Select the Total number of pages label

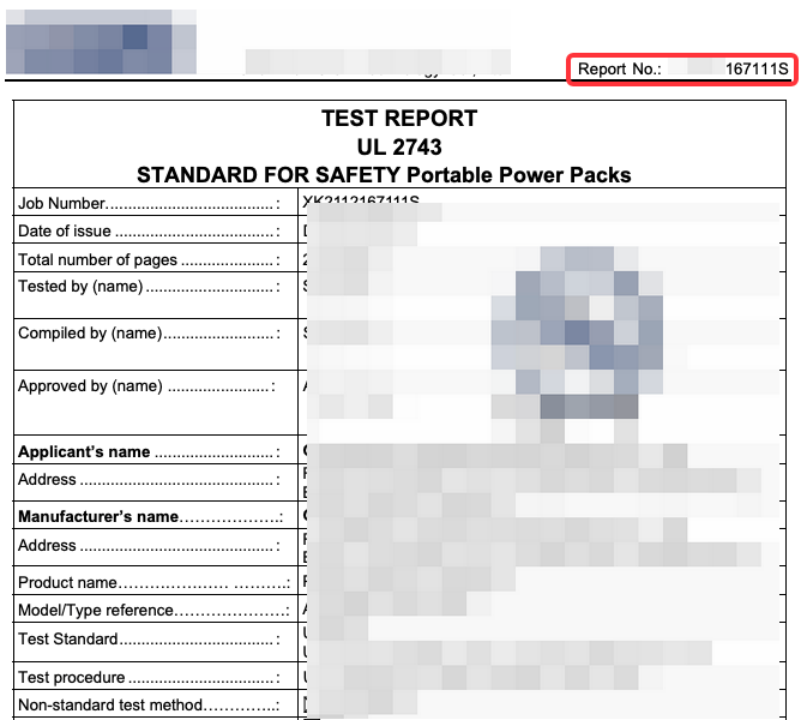coord(97,260)
